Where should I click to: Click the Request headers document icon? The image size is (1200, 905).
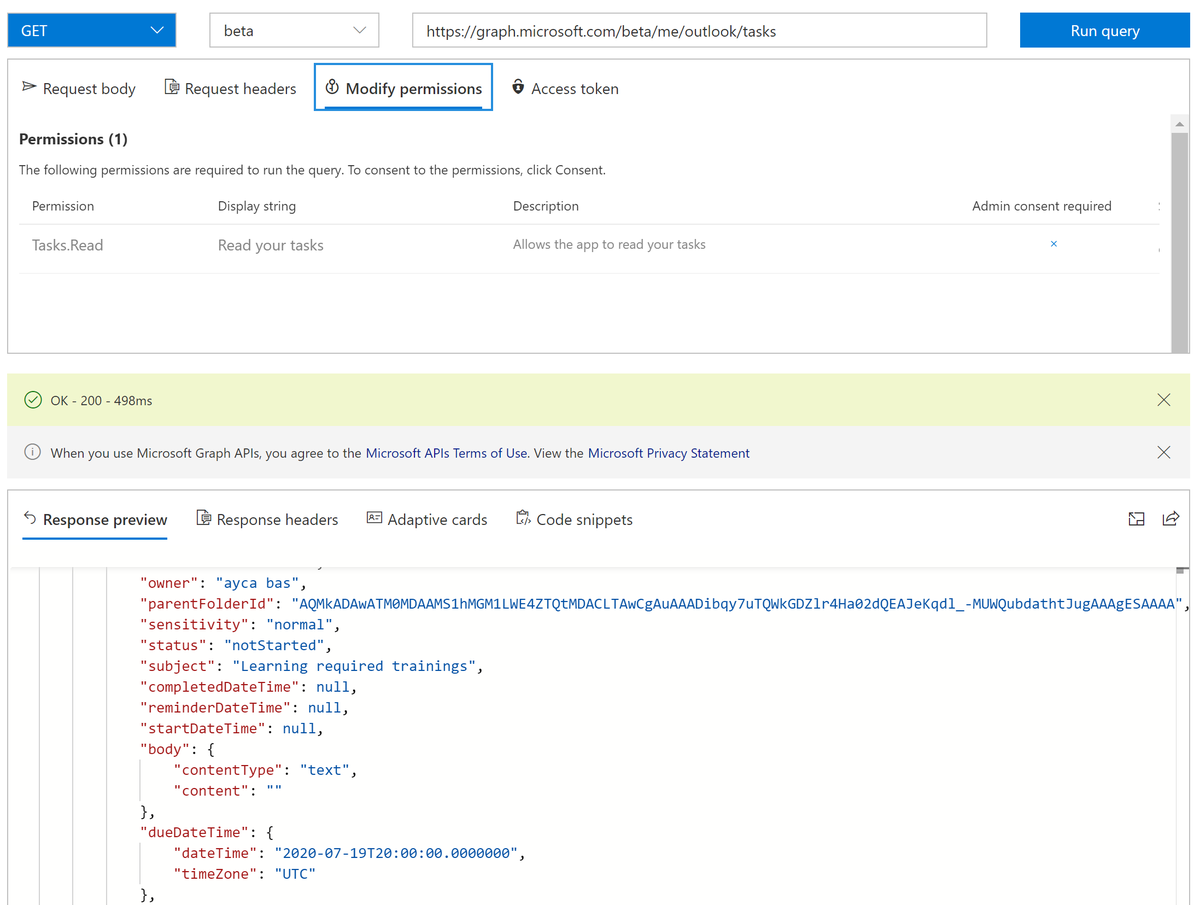pos(172,87)
